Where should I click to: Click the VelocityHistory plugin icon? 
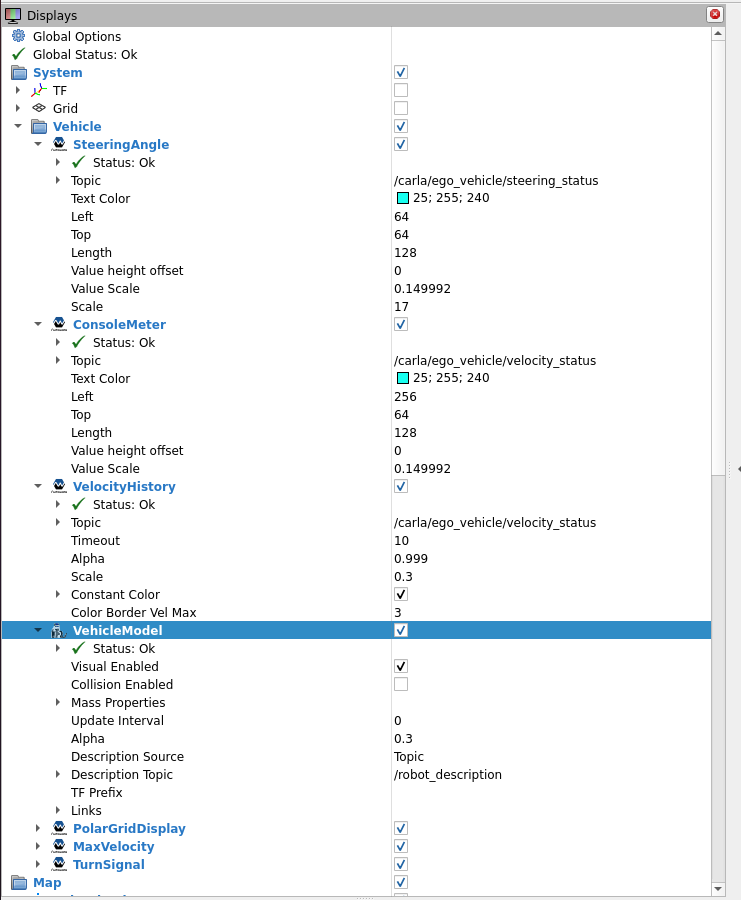(x=59, y=486)
